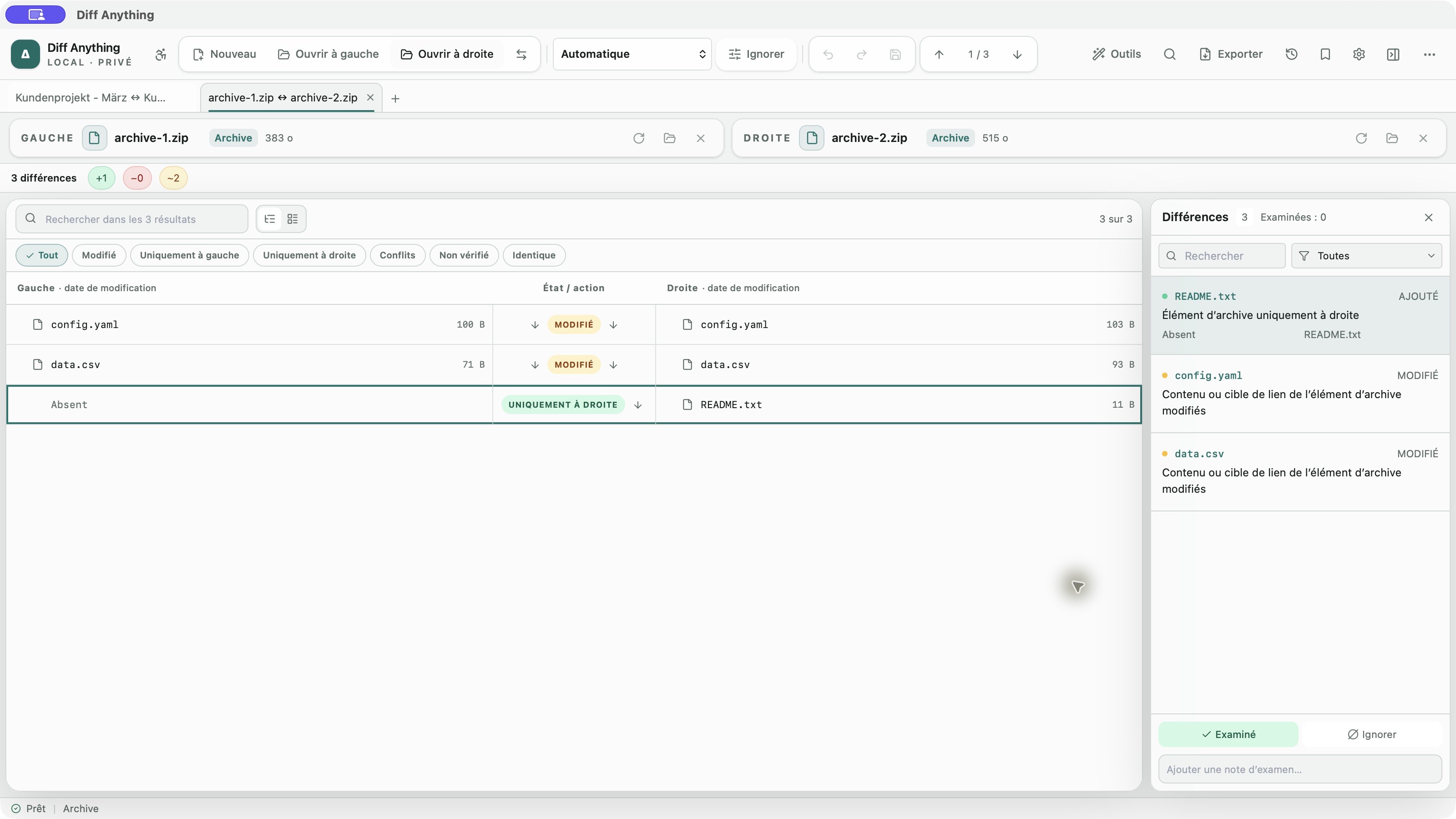The width and height of the screenshot is (1456, 819).
Task: Open the more options ellipsis menu
Action: (1430, 54)
